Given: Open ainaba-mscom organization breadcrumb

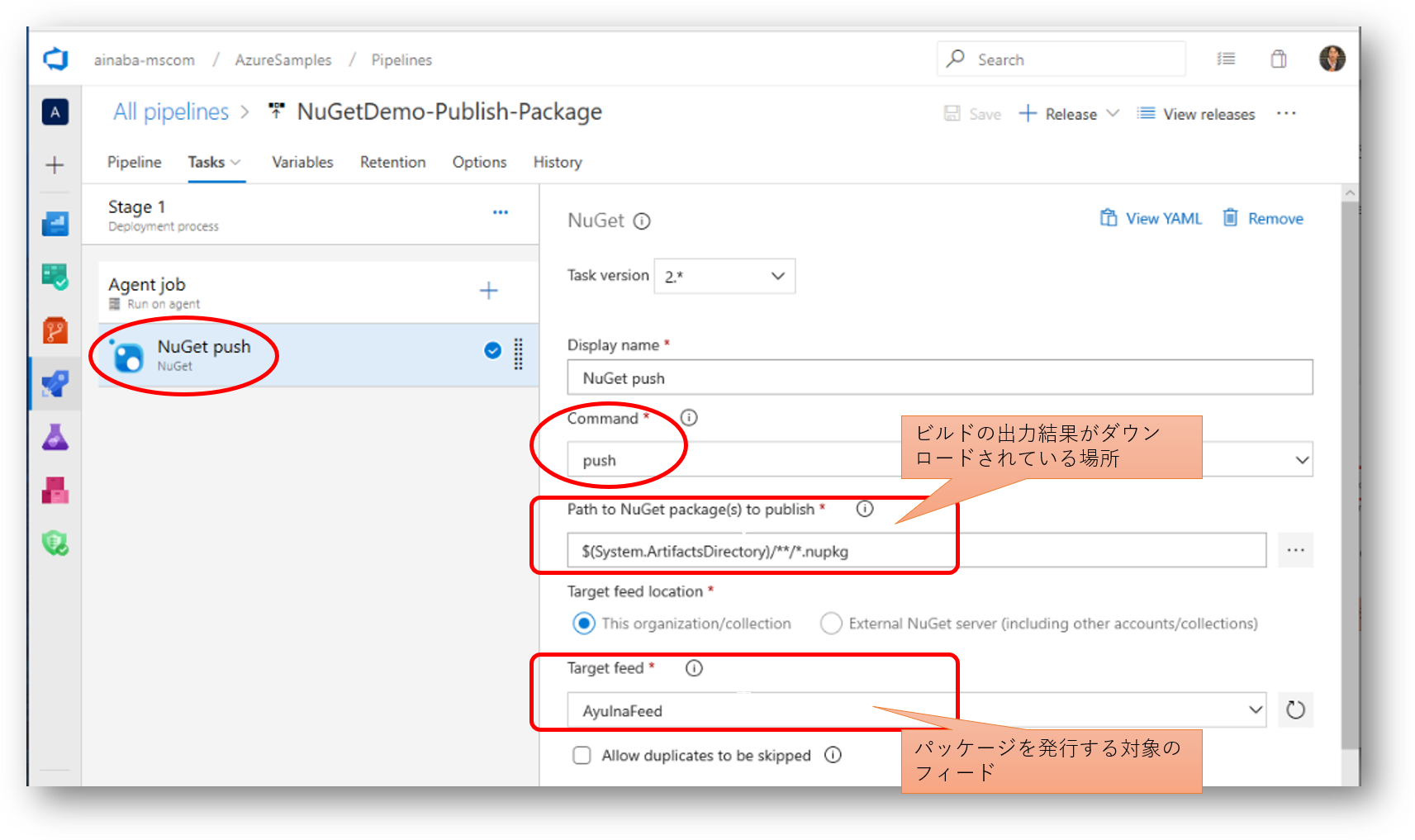Looking at the screenshot, I should pyautogui.click(x=144, y=60).
